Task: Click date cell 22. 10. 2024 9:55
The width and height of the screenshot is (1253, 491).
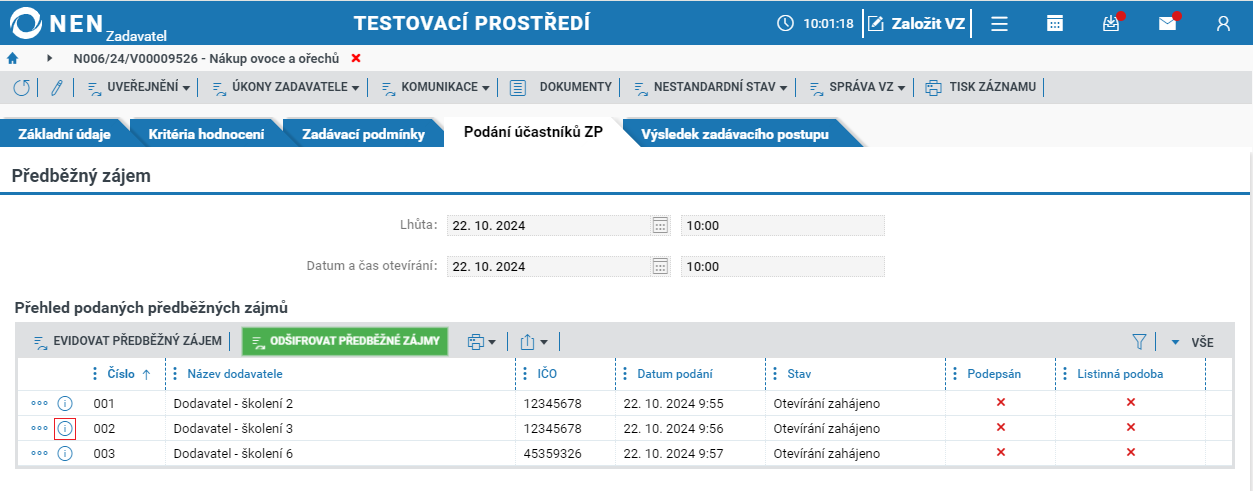Action: tap(673, 403)
